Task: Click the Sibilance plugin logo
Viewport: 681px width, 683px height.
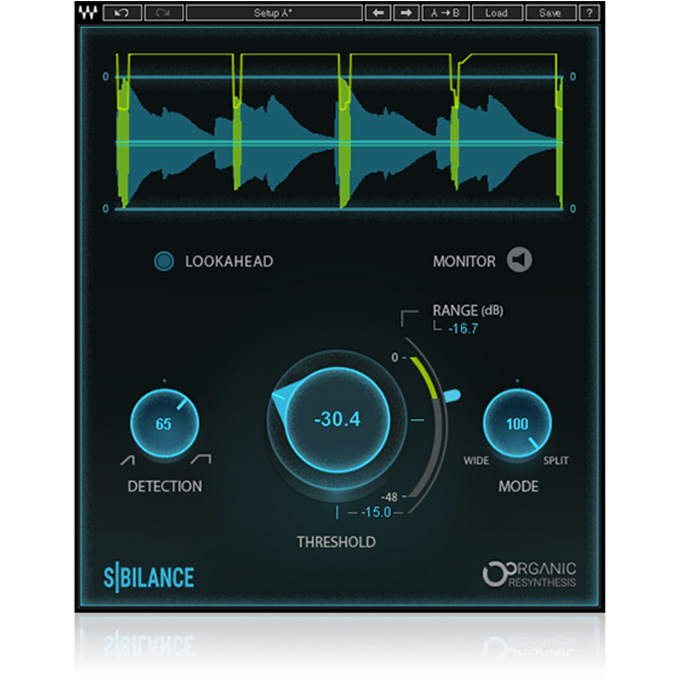Action: tap(149, 578)
